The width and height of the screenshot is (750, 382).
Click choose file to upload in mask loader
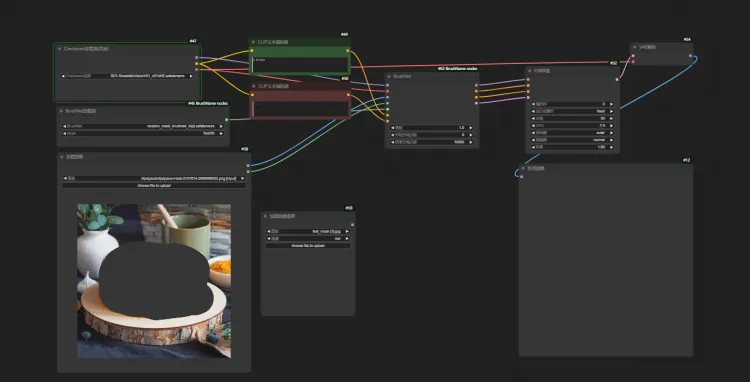(308, 245)
